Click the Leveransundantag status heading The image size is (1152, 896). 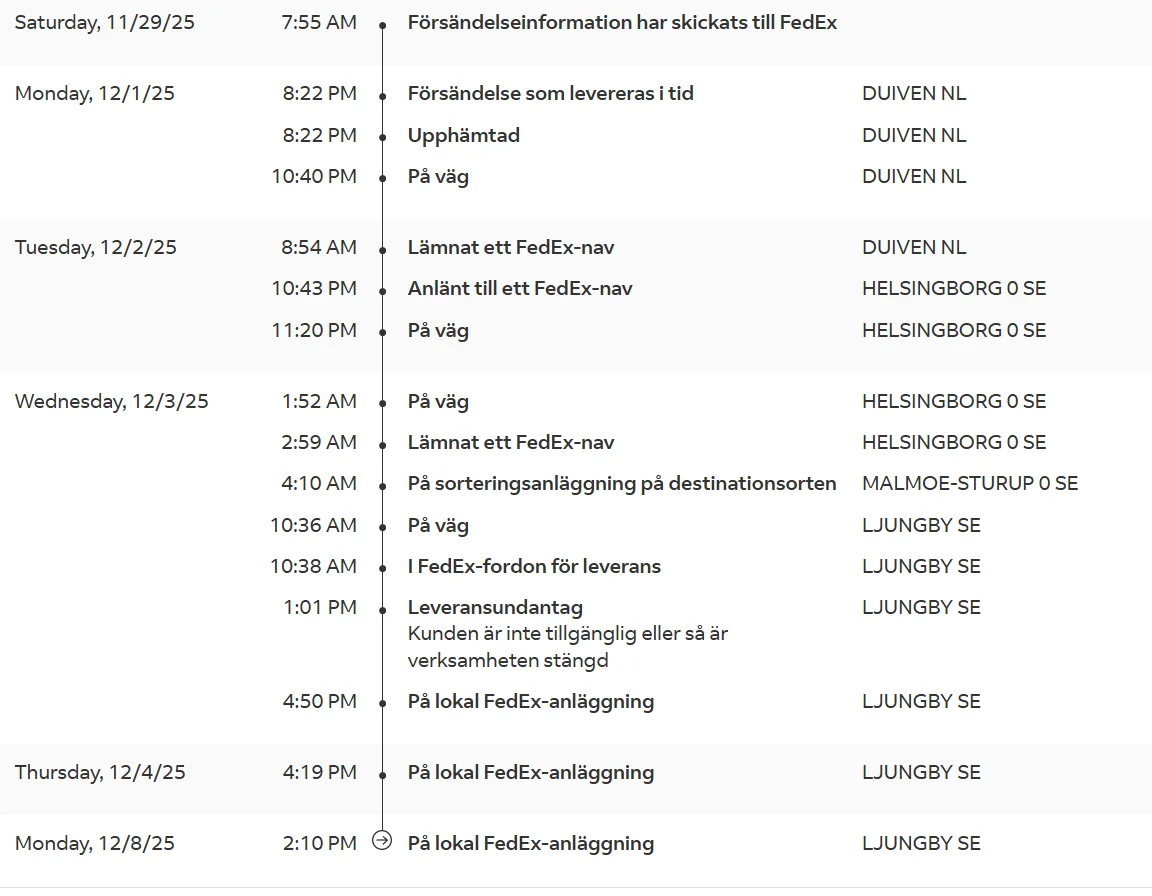495,607
